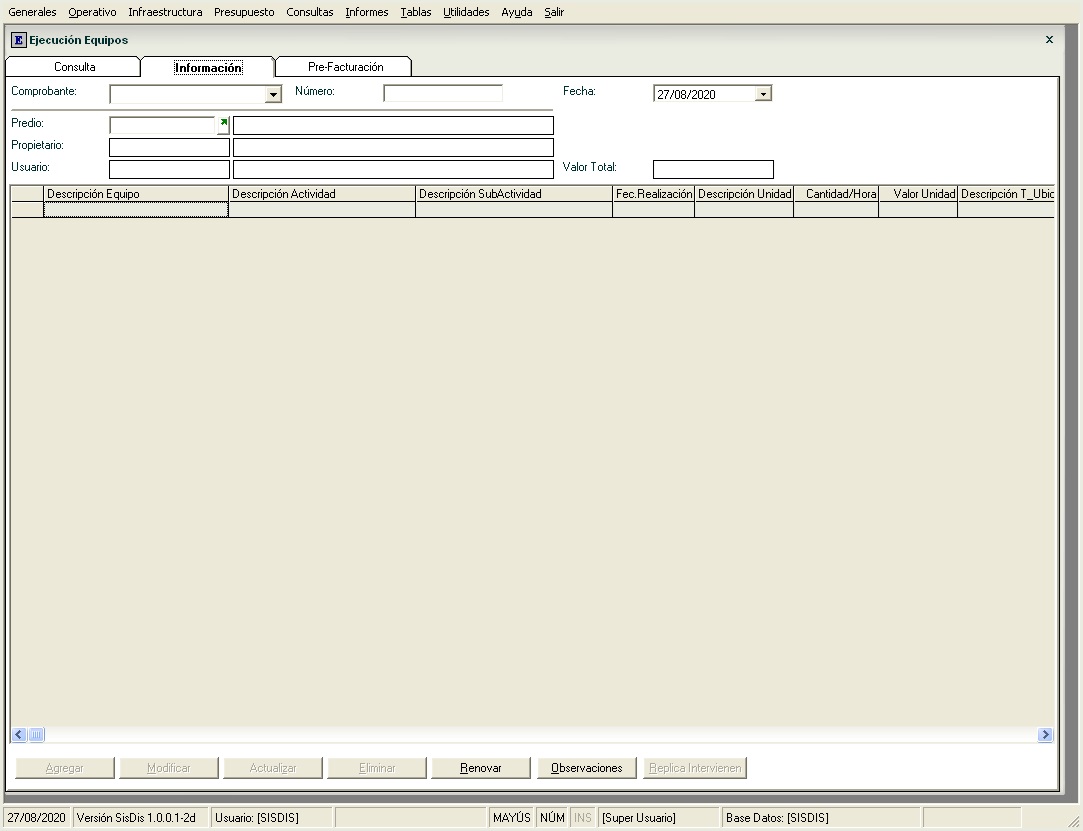Click the Ejecución Equipos window icon
1083x831 pixels.
coord(18,40)
